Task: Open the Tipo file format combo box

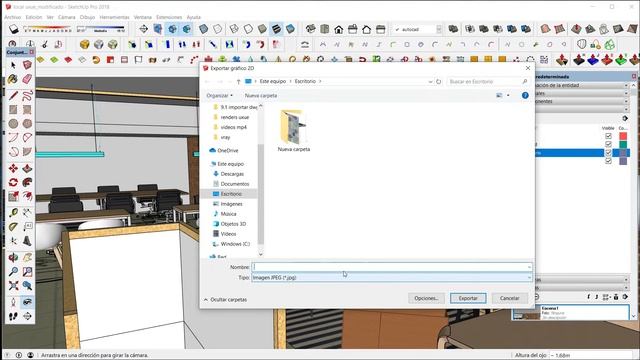Action: [392, 278]
